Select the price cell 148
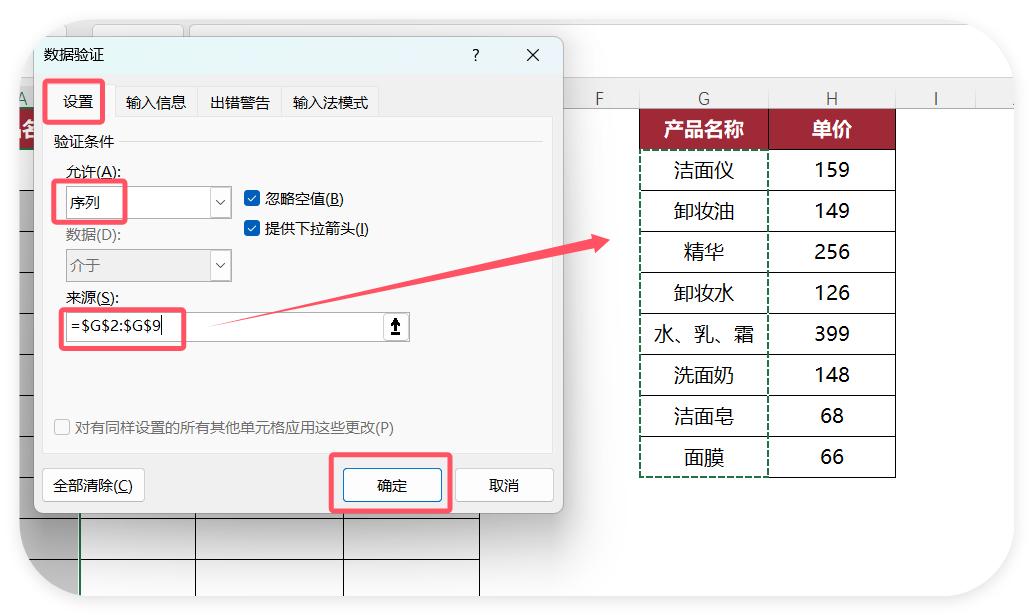 832,375
